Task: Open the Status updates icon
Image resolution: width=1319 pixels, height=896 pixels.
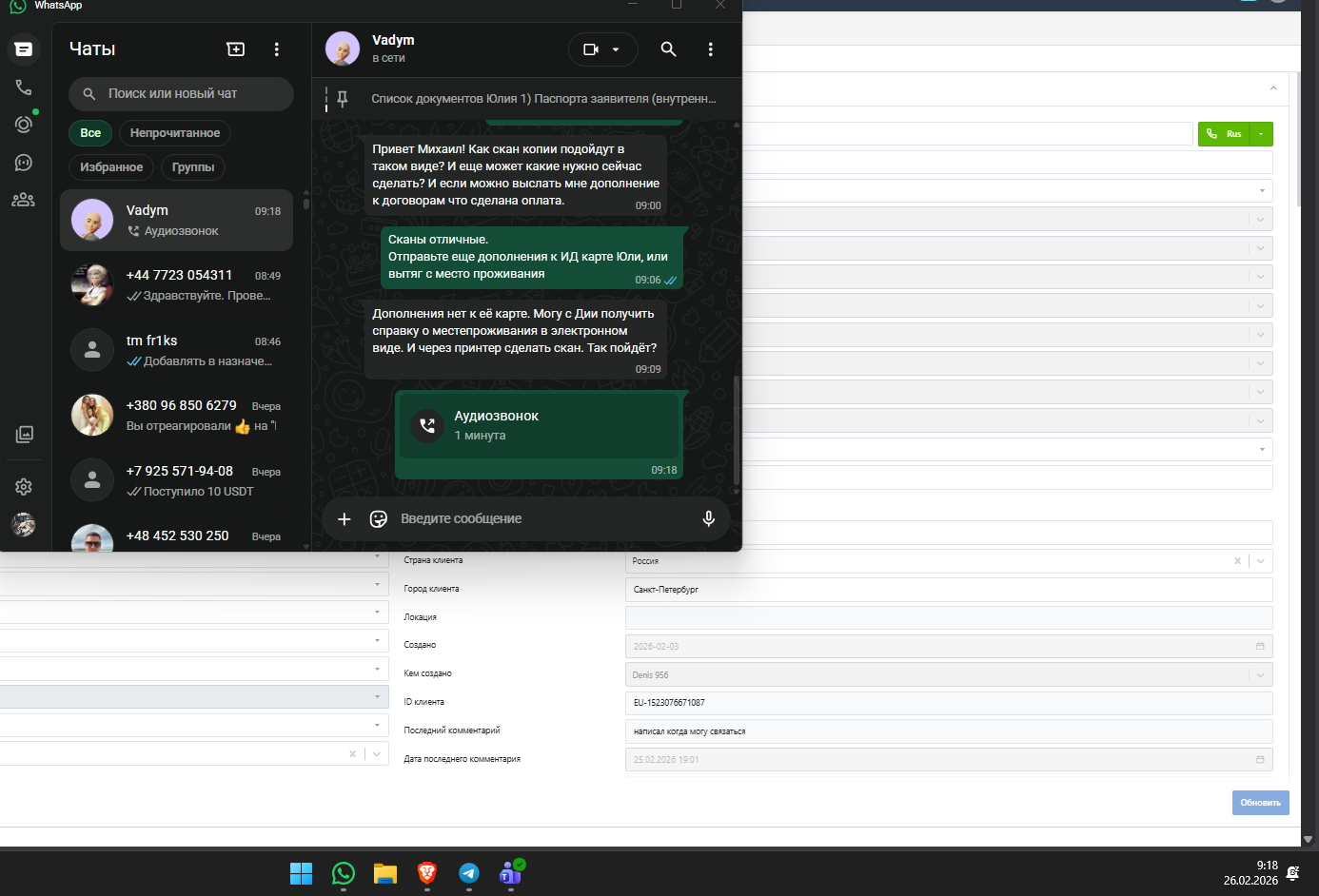Action: point(24,125)
